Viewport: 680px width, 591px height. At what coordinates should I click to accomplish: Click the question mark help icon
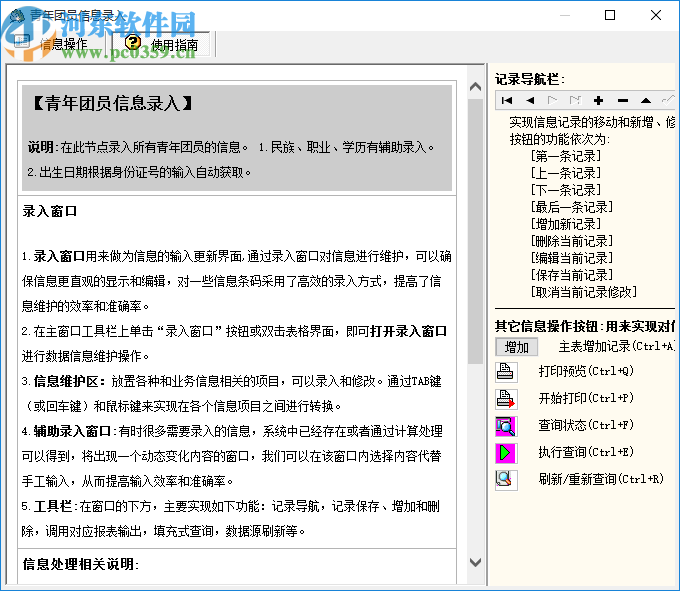pos(133,42)
